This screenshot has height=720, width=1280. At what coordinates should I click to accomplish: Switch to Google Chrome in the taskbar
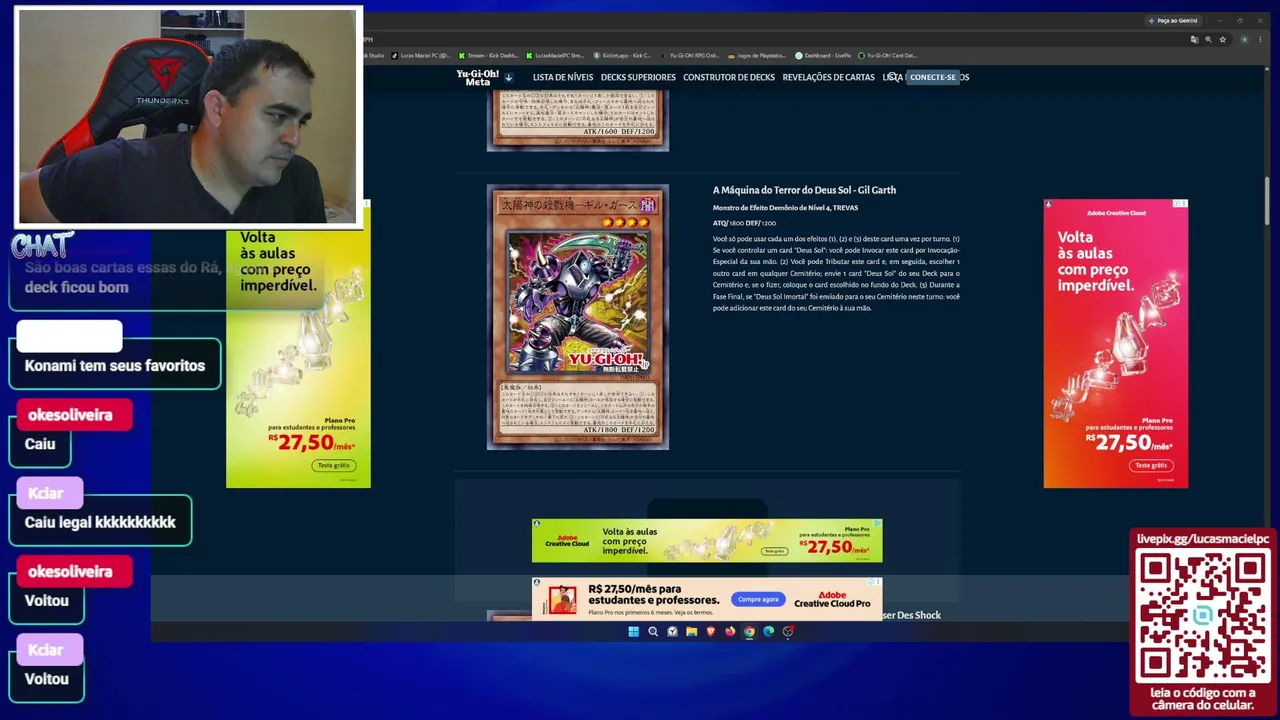pos(749,631)
